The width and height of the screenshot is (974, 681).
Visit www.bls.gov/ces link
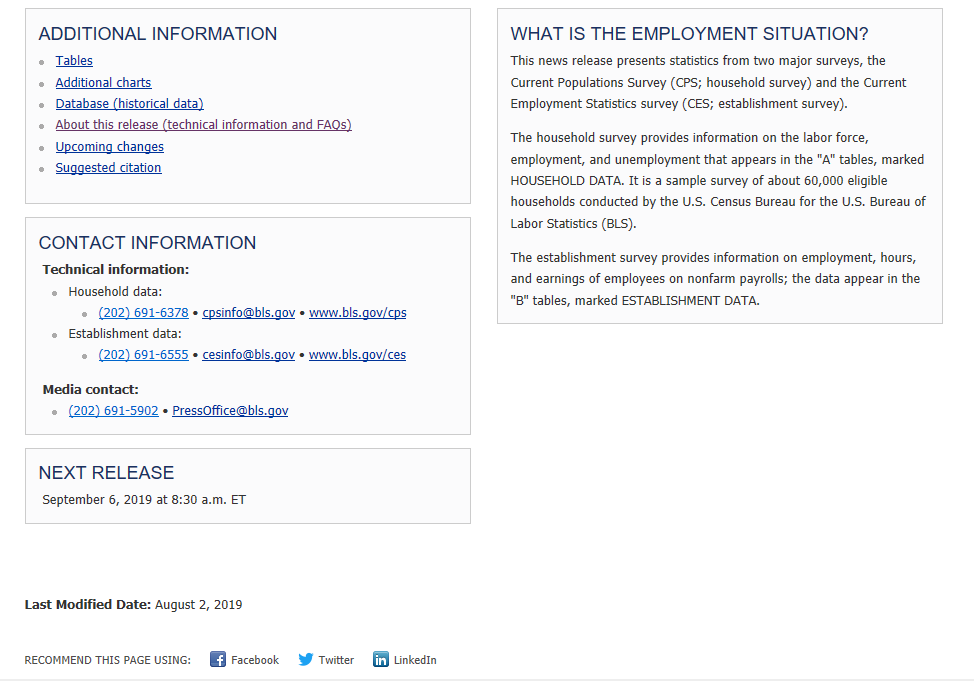pyautogui.click(x=357, y=355)
